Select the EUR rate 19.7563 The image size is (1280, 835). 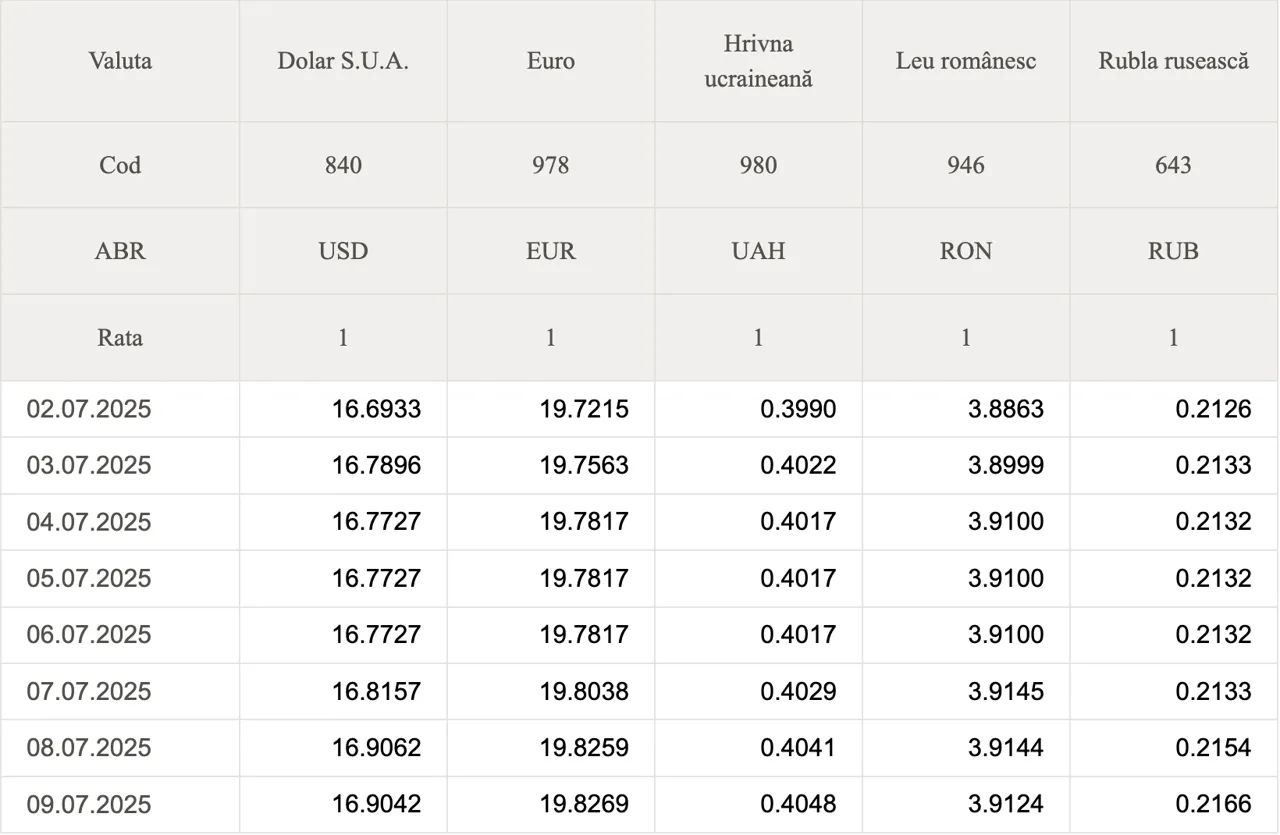[584, 465]
